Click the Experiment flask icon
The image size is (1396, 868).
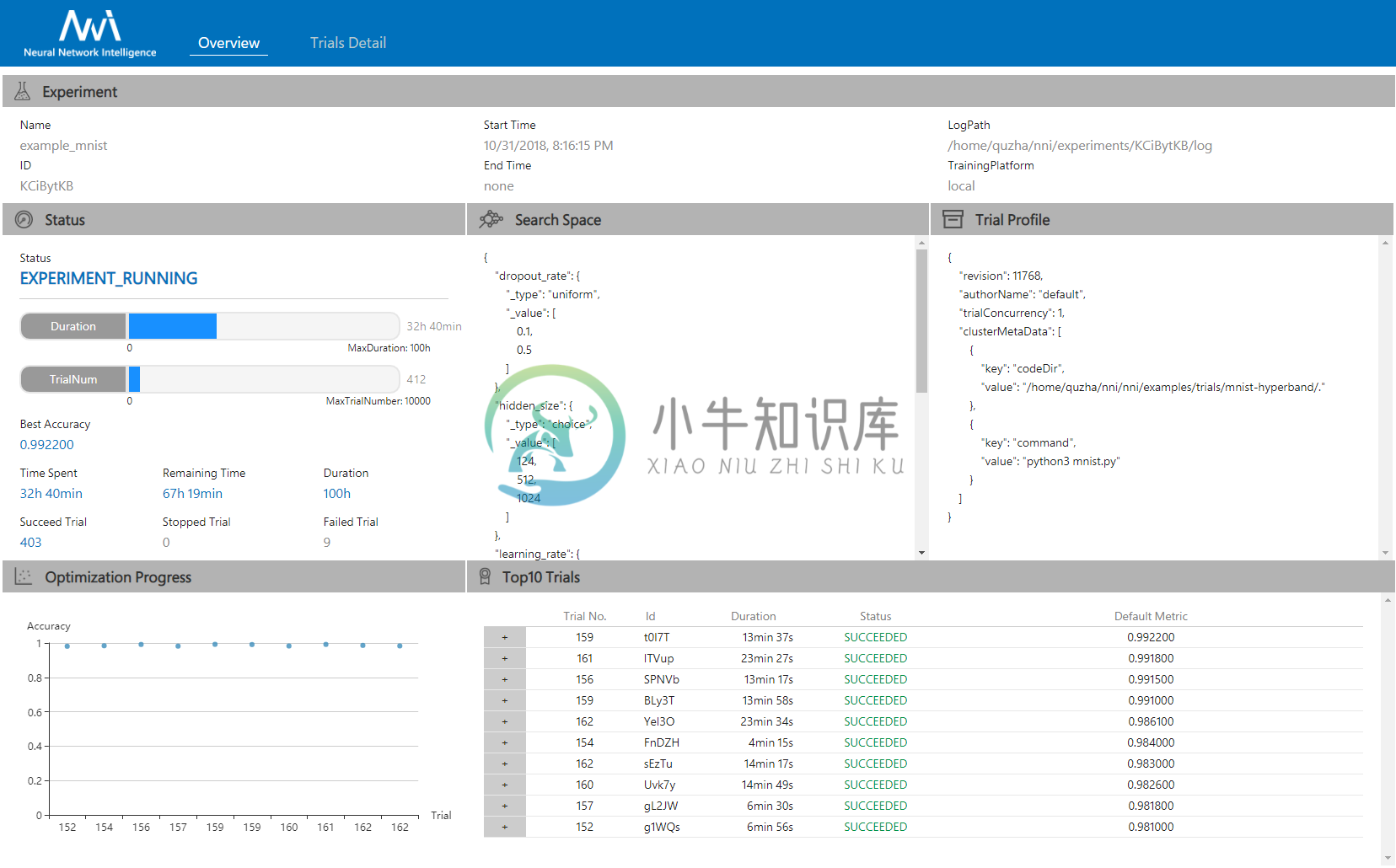[x=23, y=91]
